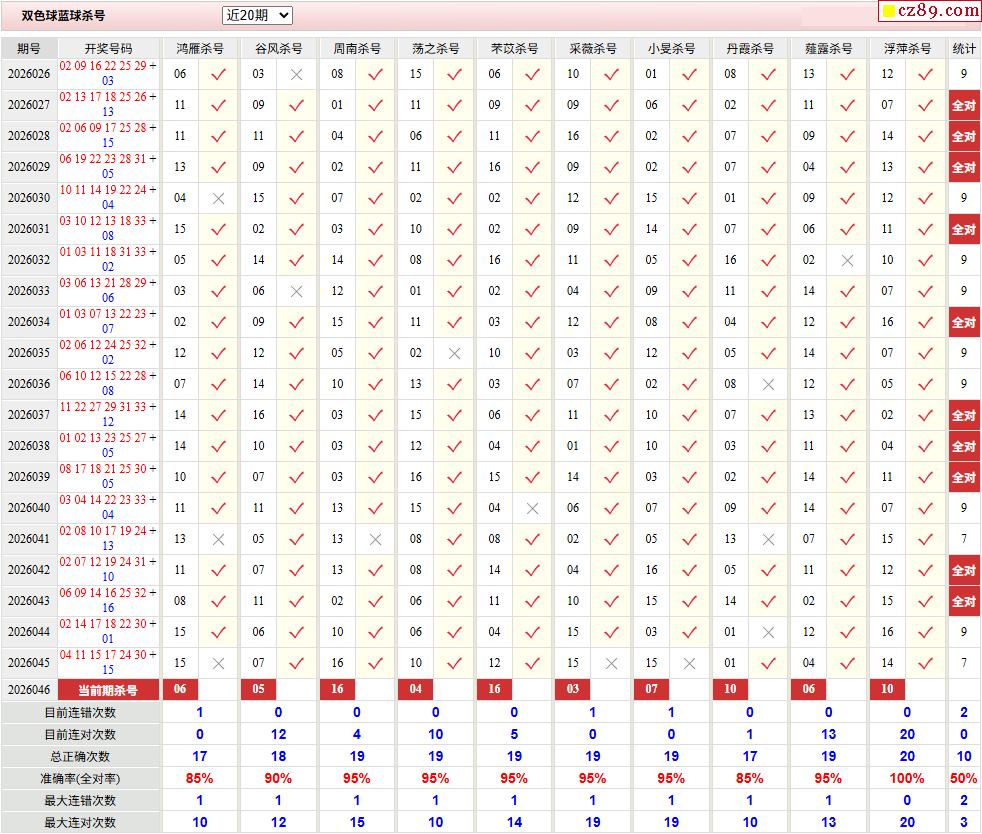The image size is (982, 834).
Task: Click the cross mark for 周南杀号 in row 2026041
Action: tap(375, 539)
